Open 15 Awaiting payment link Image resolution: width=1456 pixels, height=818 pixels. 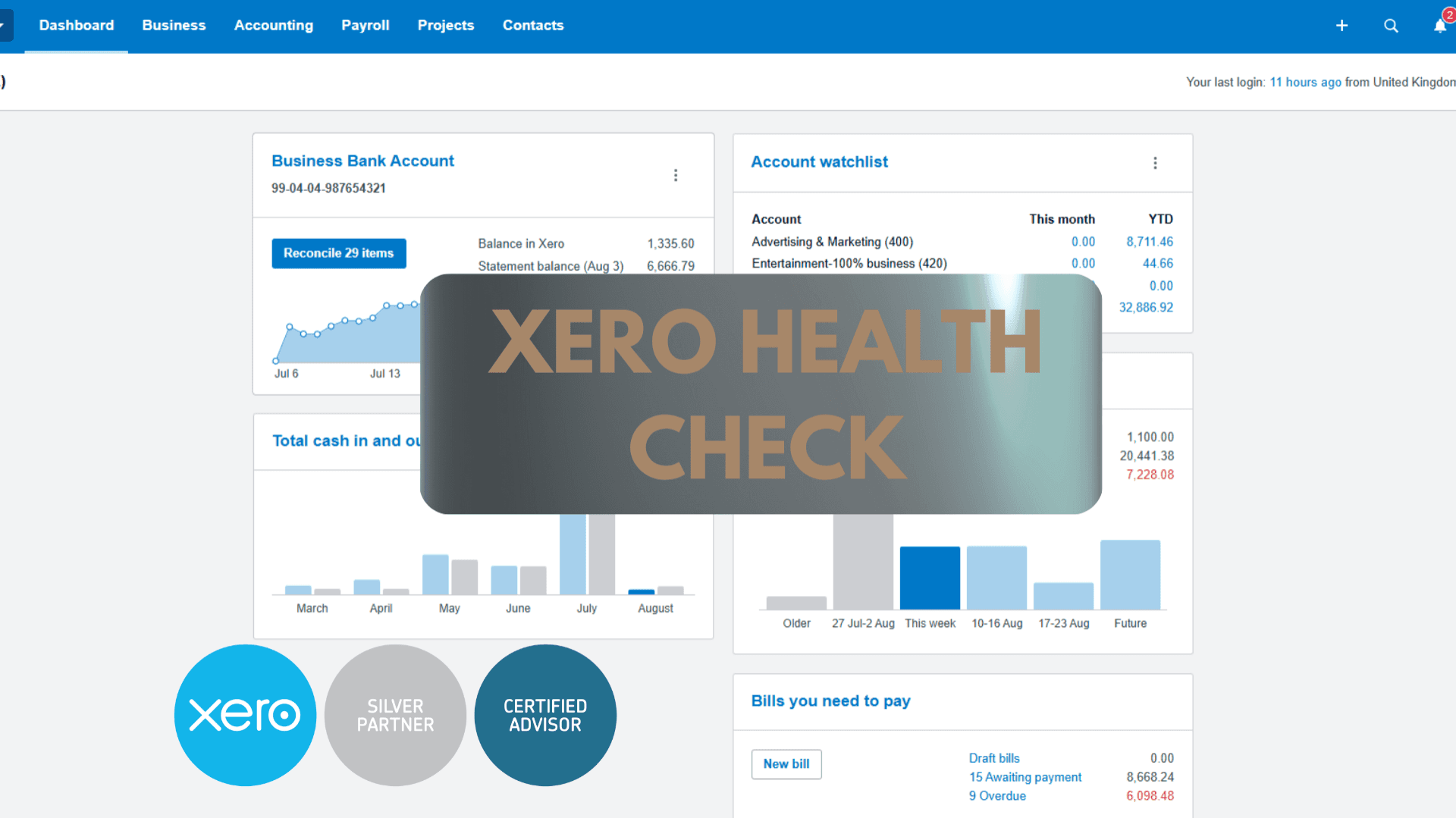pos(1025,777)
